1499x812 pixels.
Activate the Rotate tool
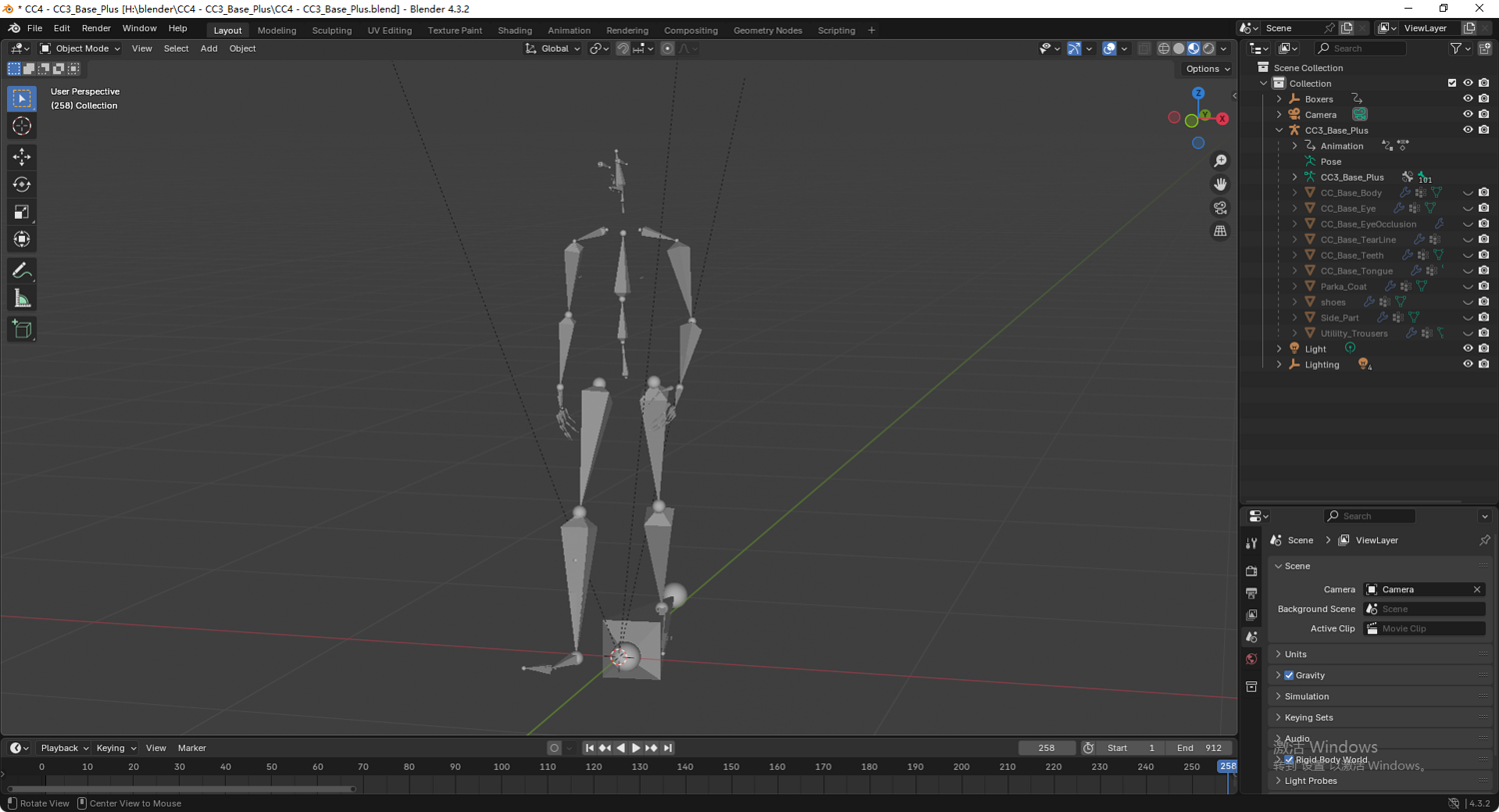tap(22, 185)
